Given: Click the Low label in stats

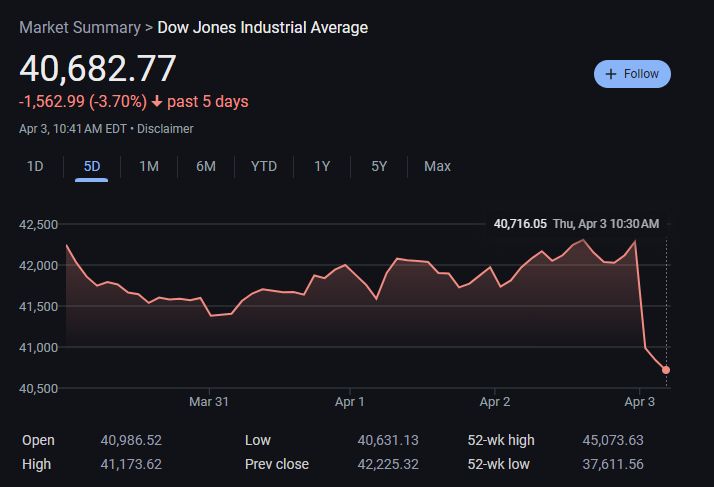Looking at the screenshot, I should pyautogui.click(x=258, y=440).
